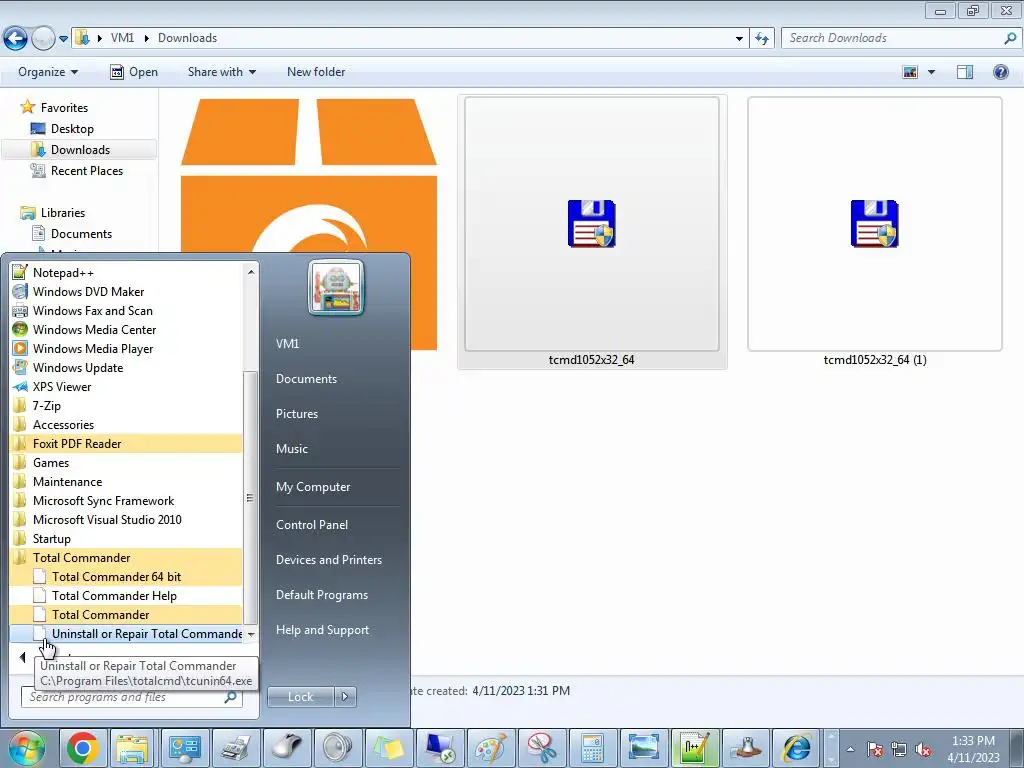Open the change view options dropdown arrow

[x=931, y=72]
